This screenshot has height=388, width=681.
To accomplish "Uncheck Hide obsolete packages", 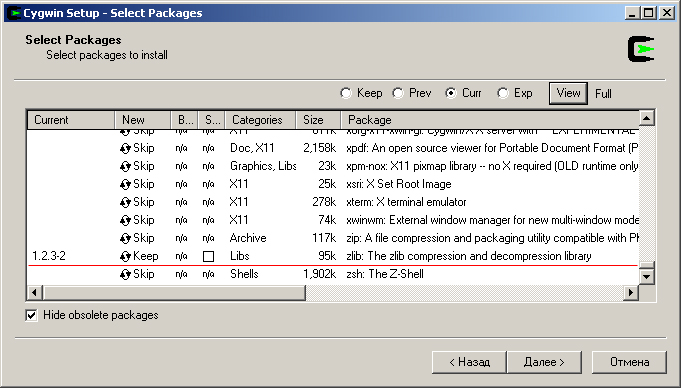I will pyautogui.click(x=31, y=315).
